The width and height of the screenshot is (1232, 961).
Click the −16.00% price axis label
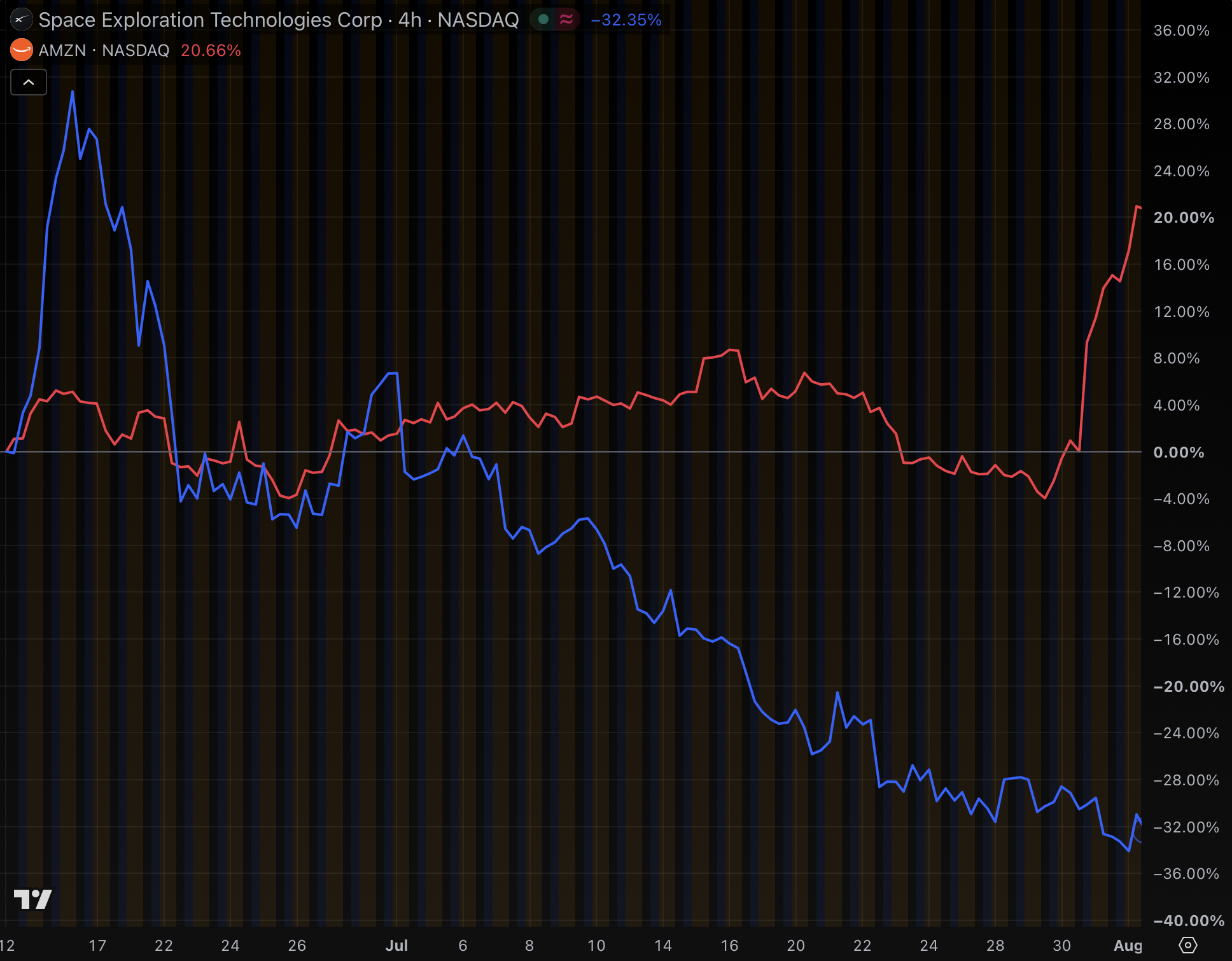tap(1186, 640)
